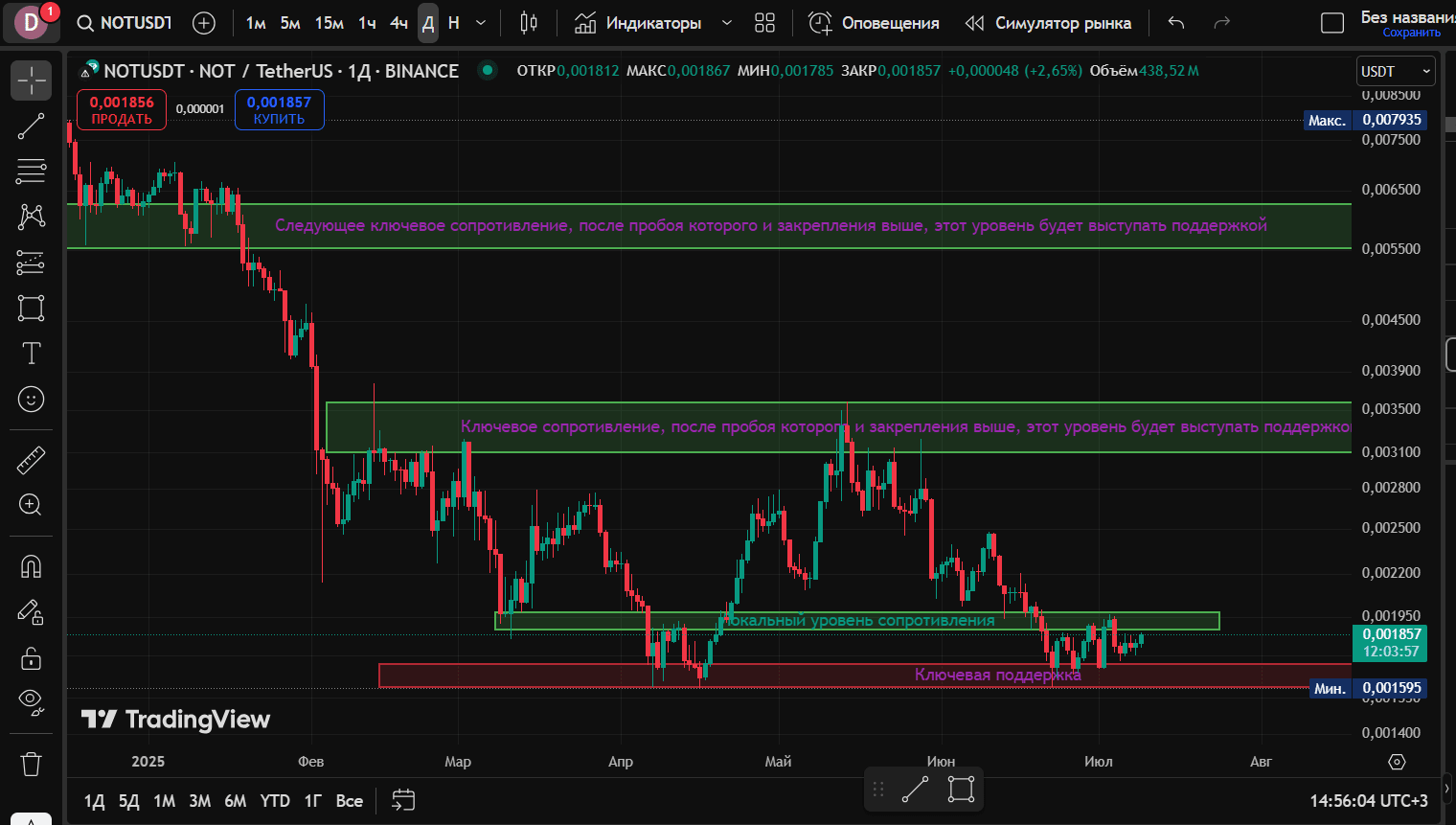The width and height of the screenshot is (1456, 825).
Task: Undo the last chart action
Action: click(1176, 23)
